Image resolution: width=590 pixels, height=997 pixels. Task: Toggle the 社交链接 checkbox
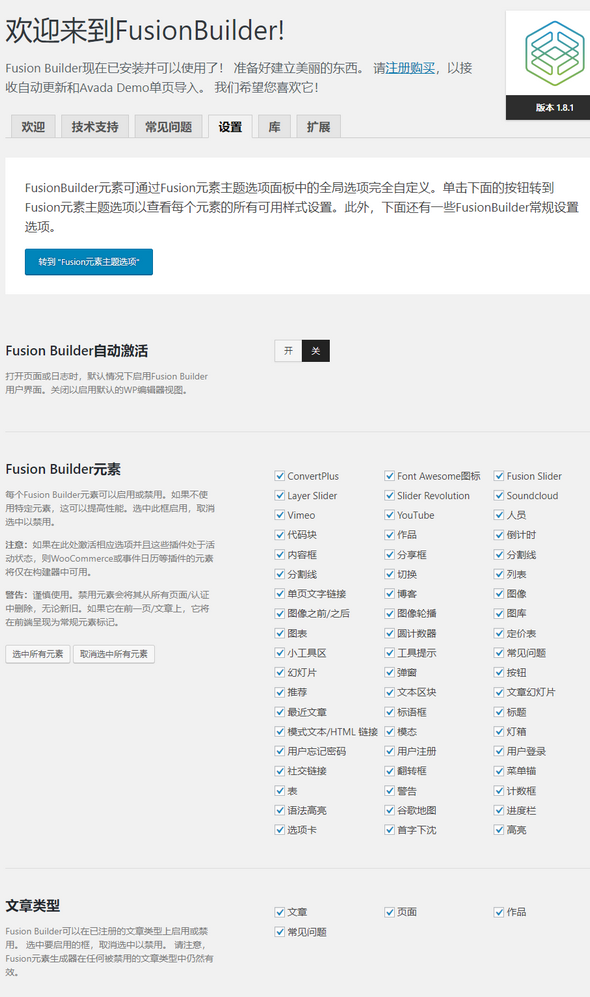280,771
